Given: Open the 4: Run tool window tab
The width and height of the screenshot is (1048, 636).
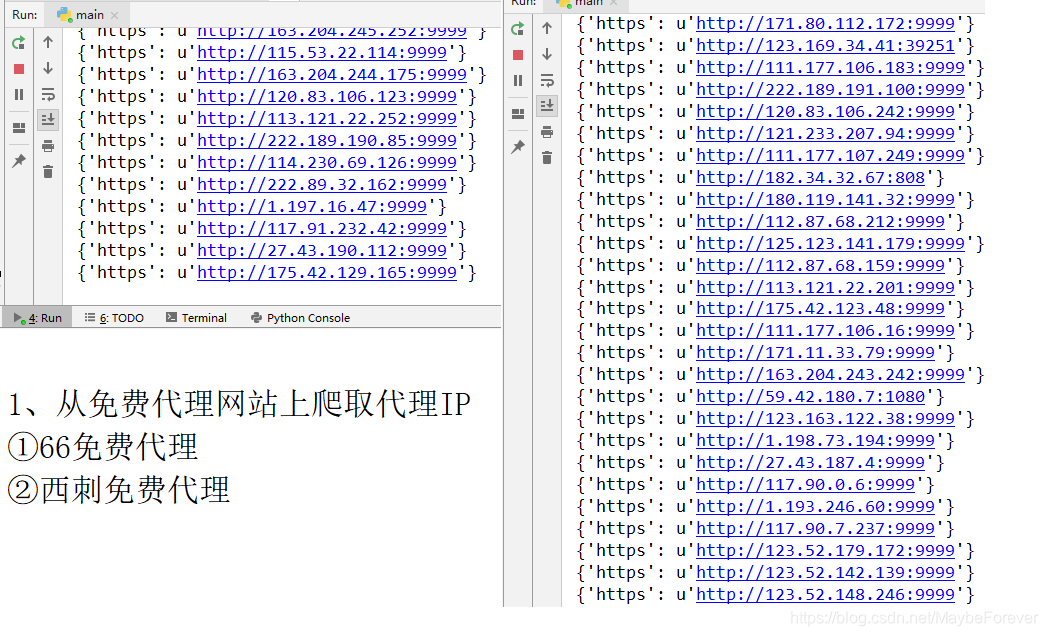Looking at the screenshot, I should tap(37, 318).
